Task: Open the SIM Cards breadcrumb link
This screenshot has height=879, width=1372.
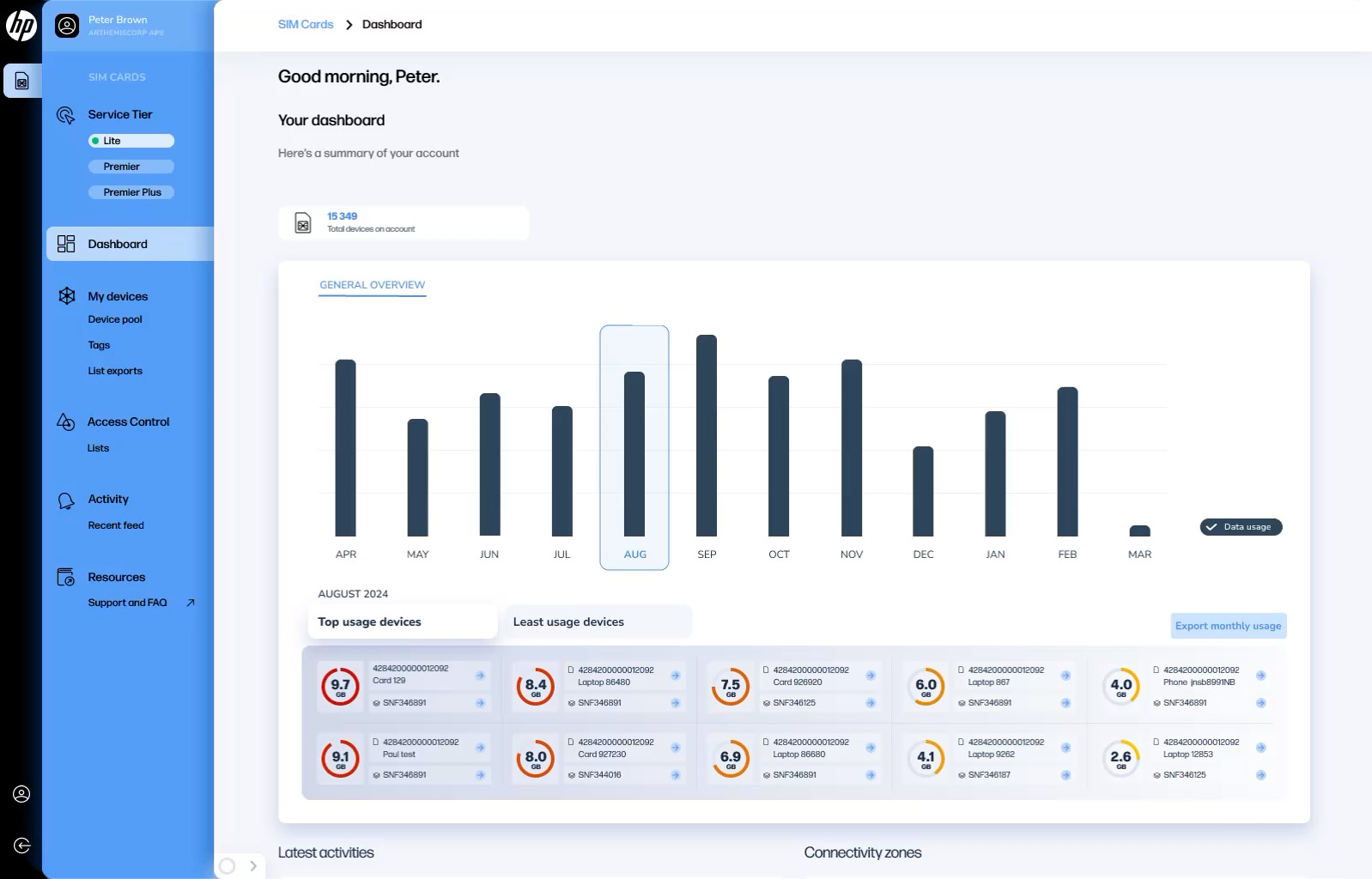Action: [305, 24]
